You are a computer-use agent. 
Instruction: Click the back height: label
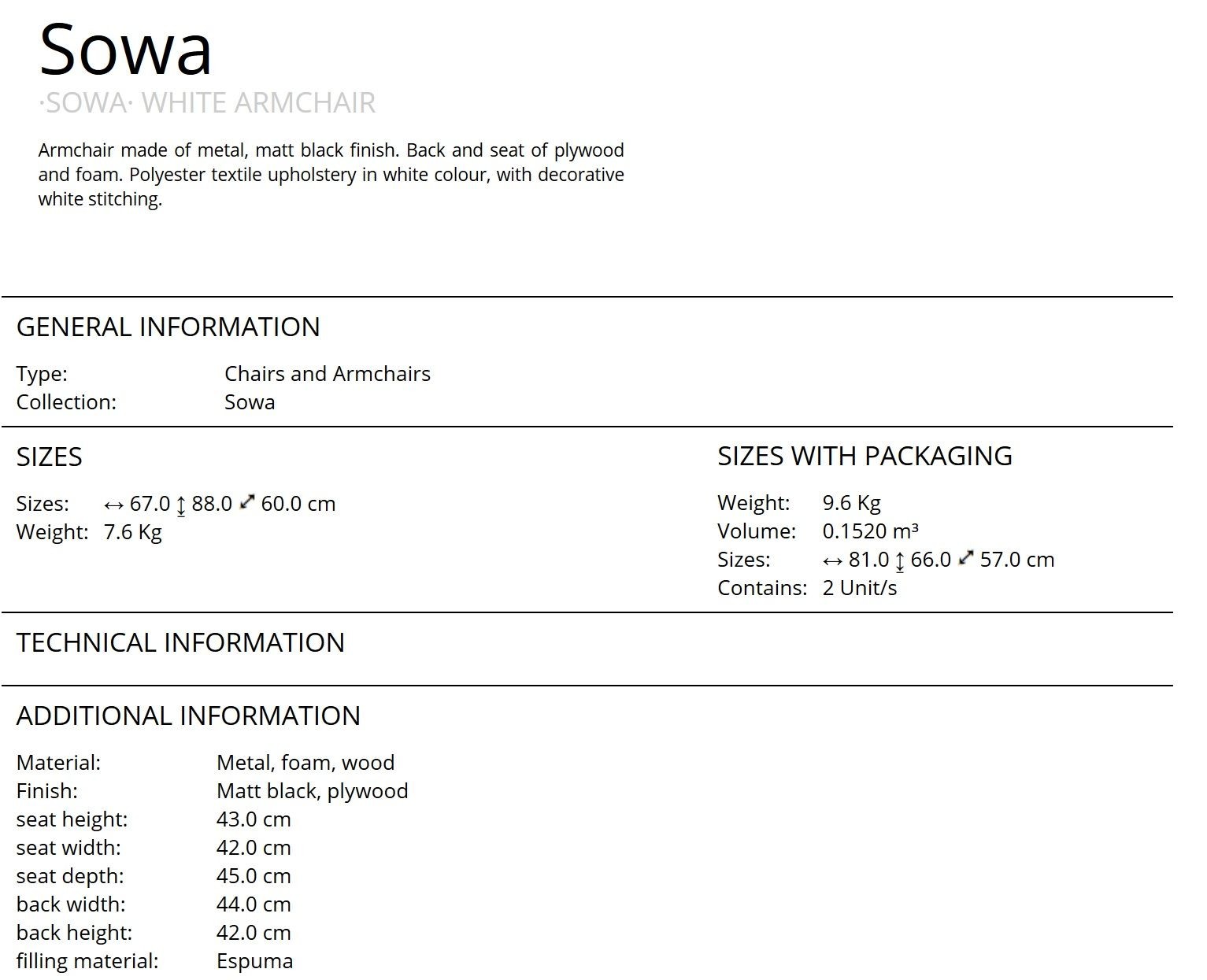[x=74, y=933]
